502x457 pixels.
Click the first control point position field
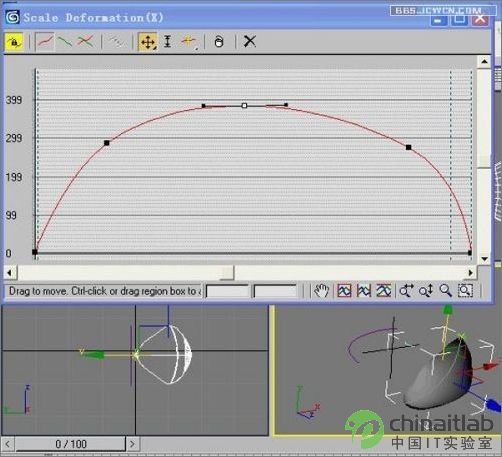pyautogui.click(x=228, y=291)
